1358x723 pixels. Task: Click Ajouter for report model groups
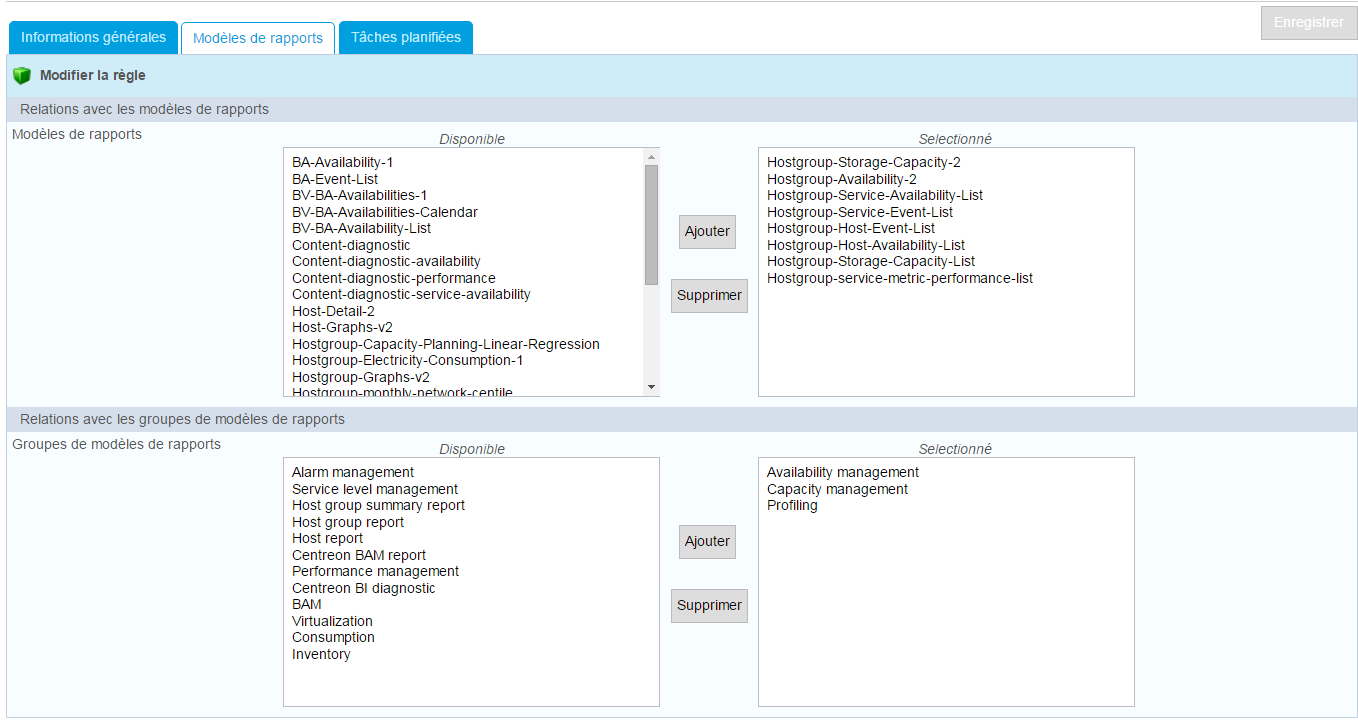[707, 541]
